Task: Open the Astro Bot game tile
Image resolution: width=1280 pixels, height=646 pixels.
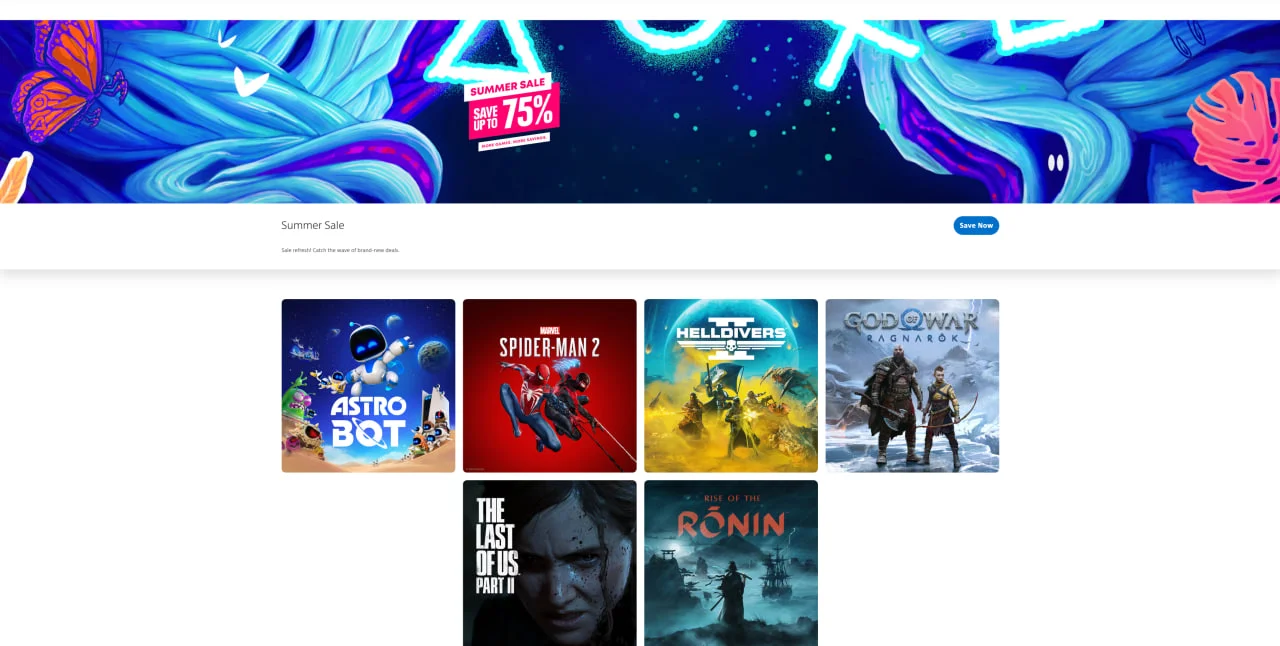Action: [368, 385]
